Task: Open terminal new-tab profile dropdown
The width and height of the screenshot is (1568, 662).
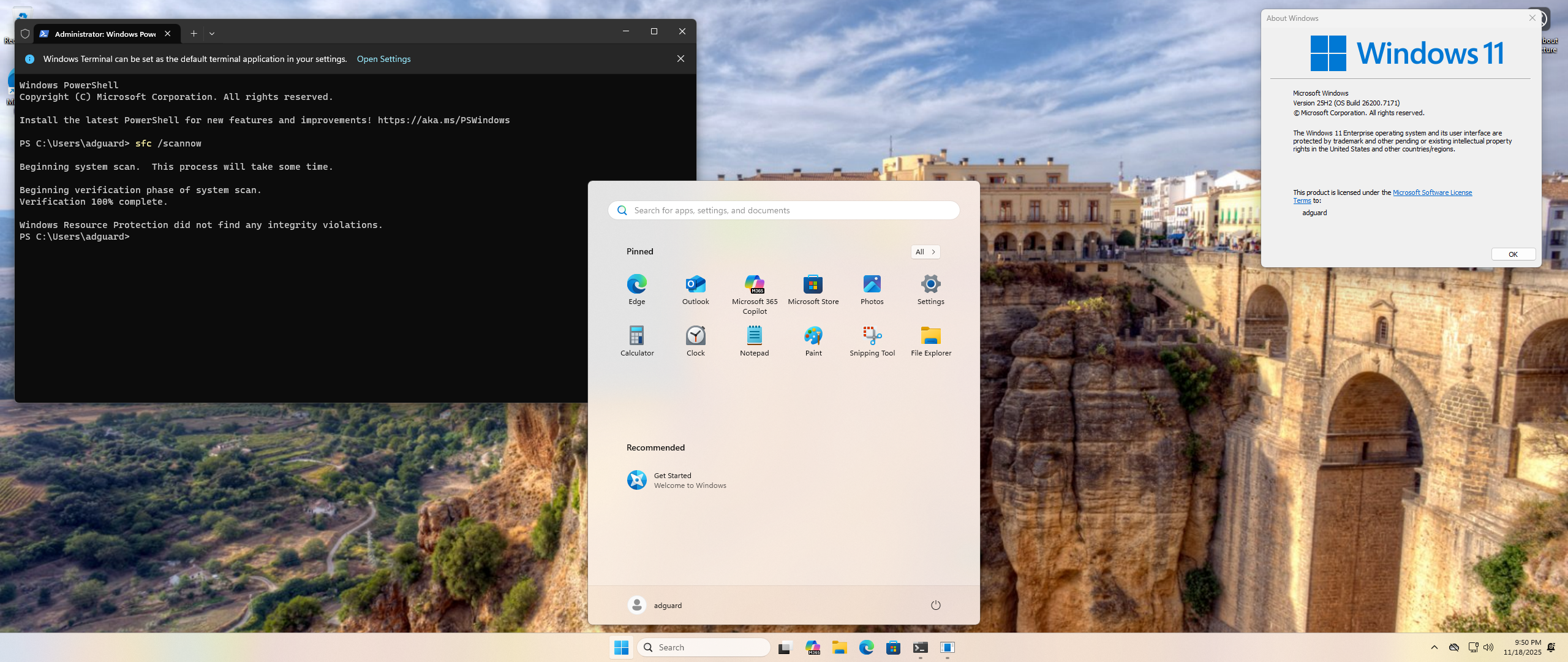Action: [x=212, y=34]
